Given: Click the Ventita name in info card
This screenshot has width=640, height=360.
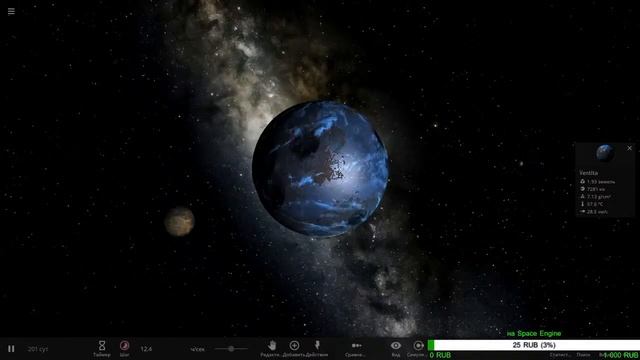Looking at the screenshot, I should point(588,173).
